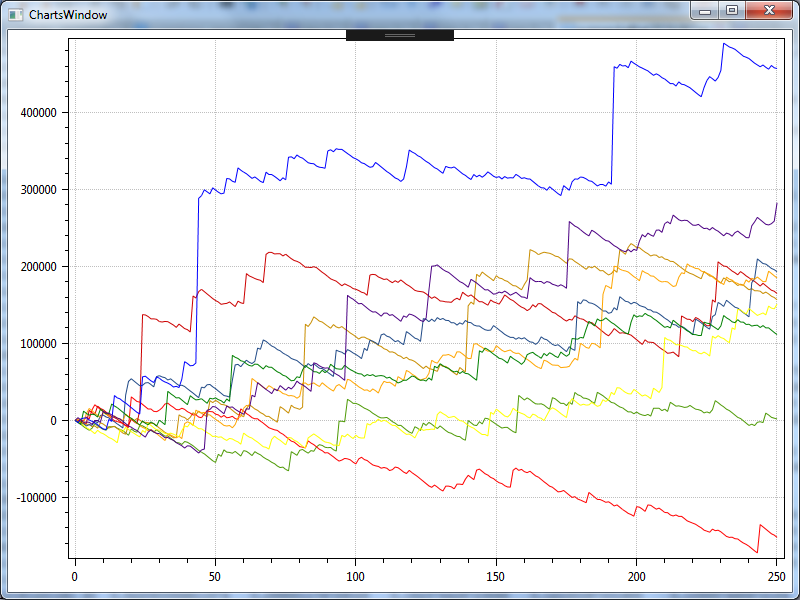Click the 150 x-axis label
800x600 pixels.
[495, 577]
